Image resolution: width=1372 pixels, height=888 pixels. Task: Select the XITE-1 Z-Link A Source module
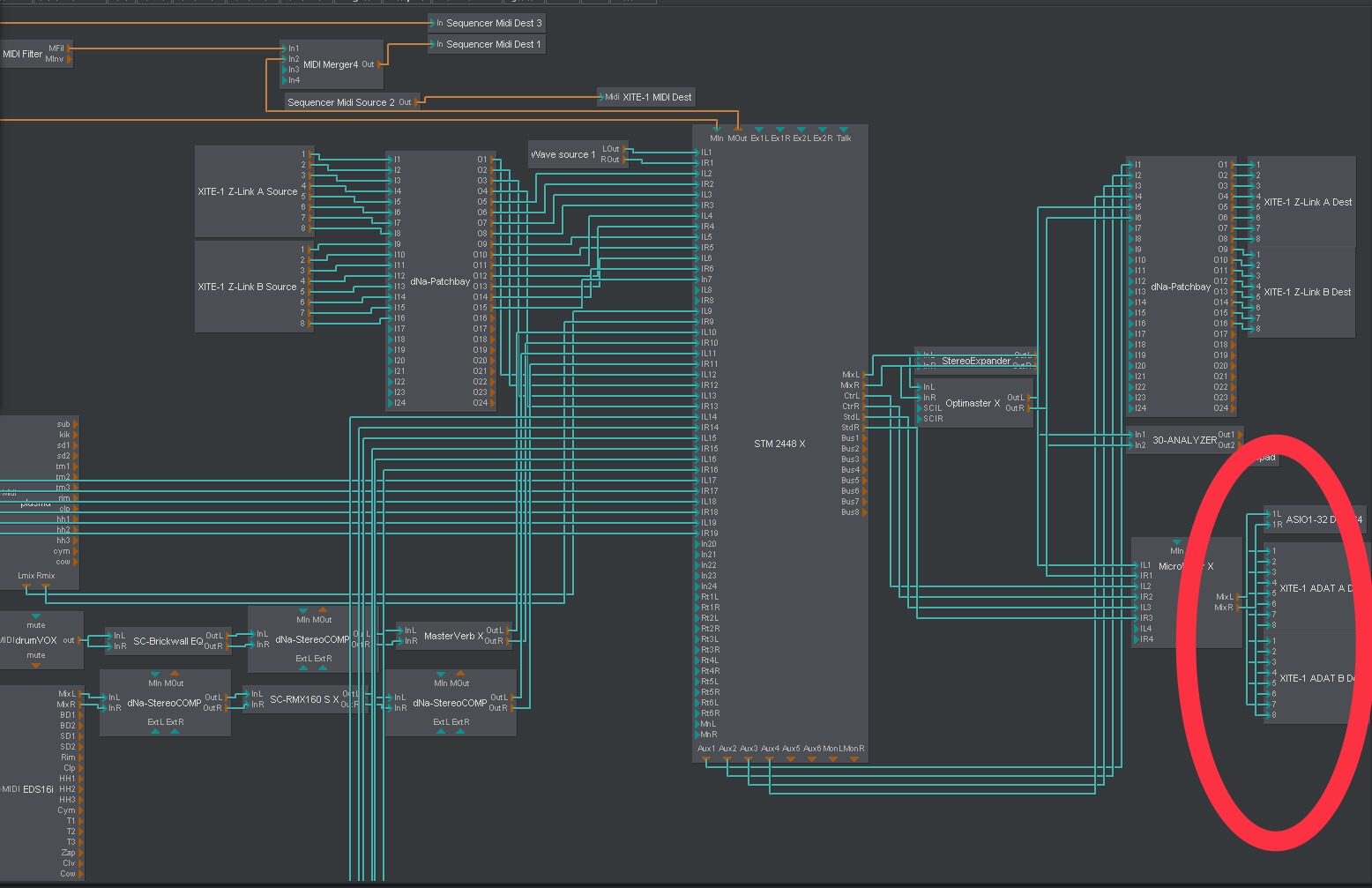[247, 191]
